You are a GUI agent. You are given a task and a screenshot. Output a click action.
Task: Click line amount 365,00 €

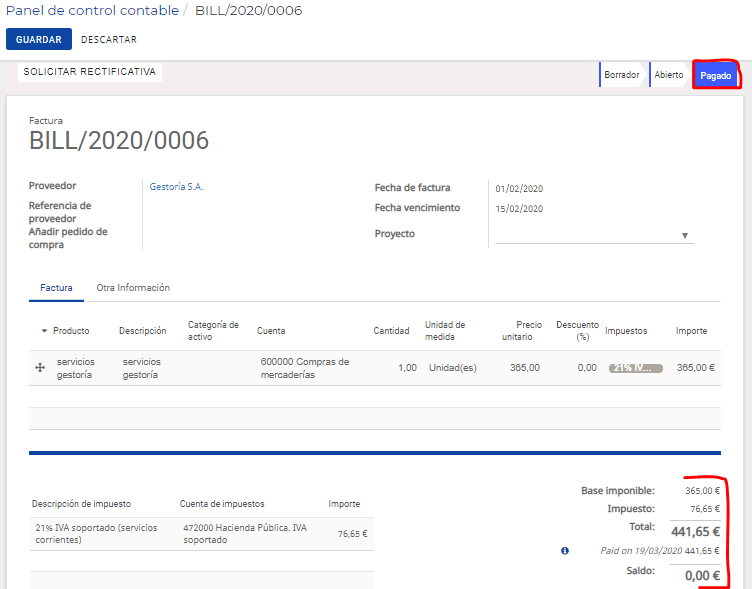[695, 368]
